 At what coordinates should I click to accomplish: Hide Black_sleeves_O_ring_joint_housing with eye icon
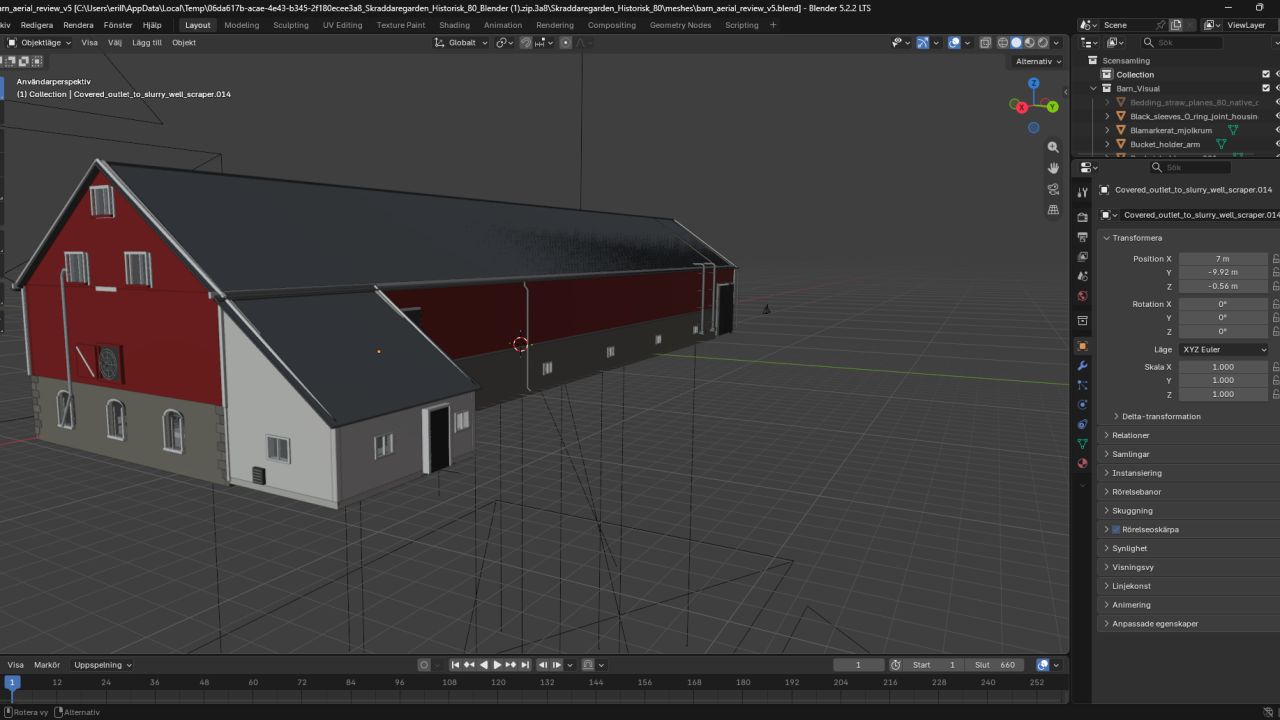coord(1277,116)
